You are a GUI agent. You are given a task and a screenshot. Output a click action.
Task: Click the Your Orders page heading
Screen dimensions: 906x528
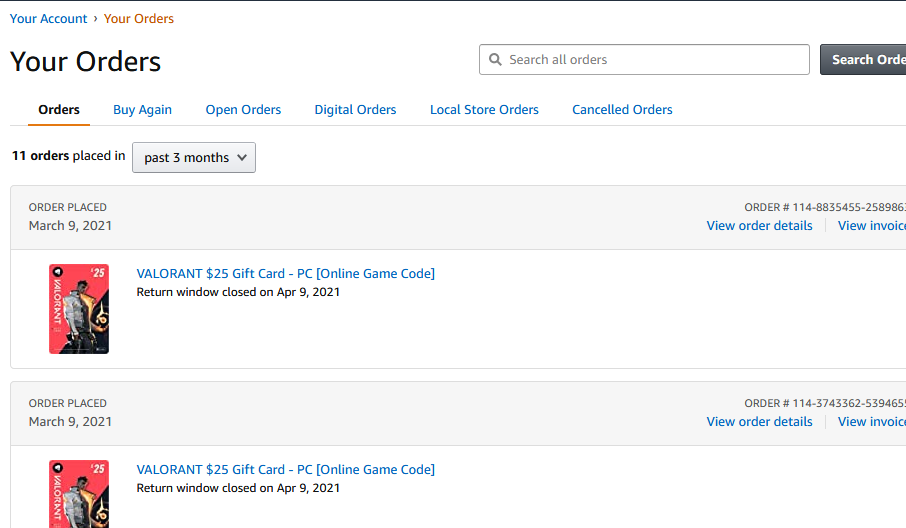[86, 61]
